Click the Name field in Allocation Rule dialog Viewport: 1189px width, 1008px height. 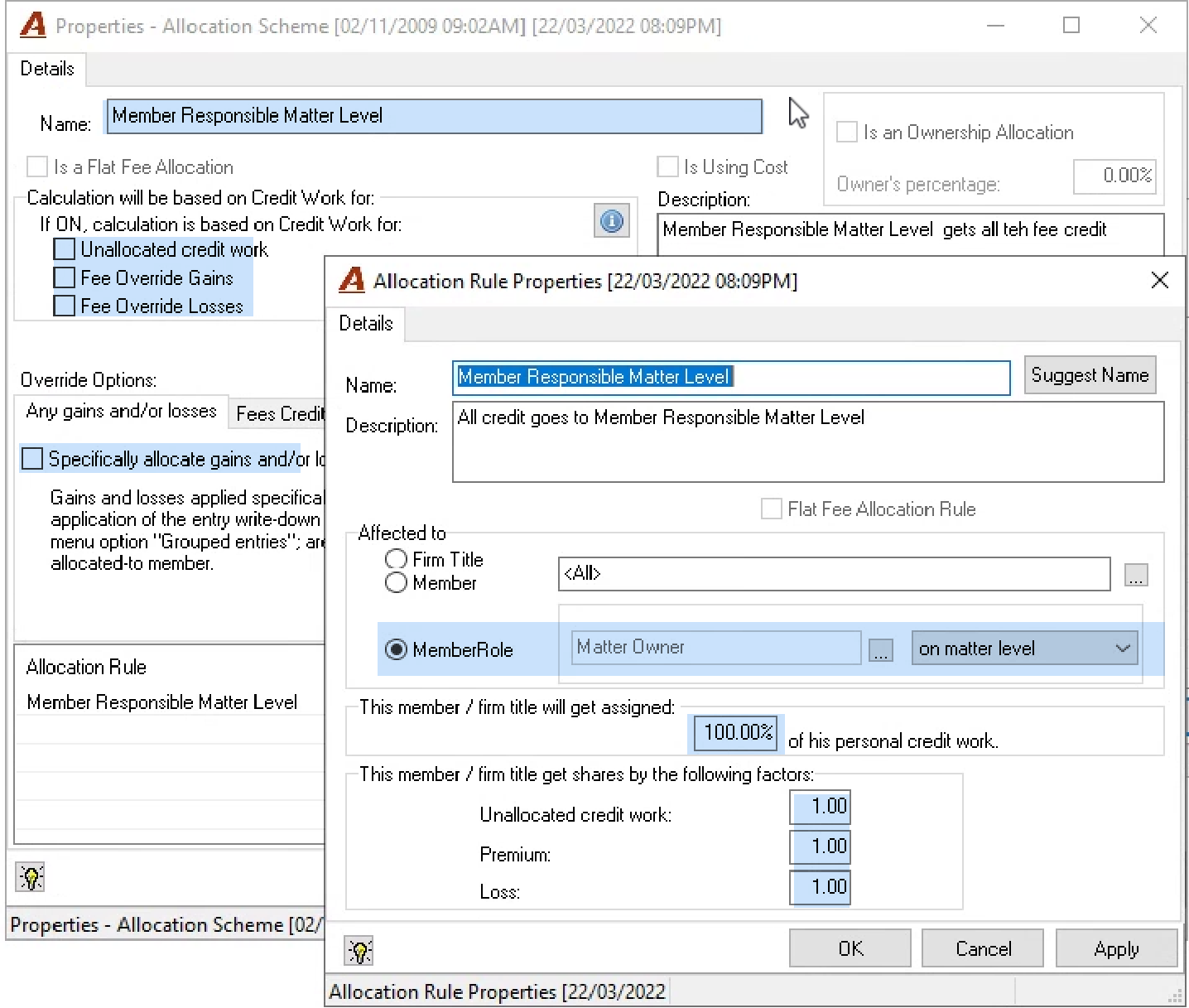[731, 378]
